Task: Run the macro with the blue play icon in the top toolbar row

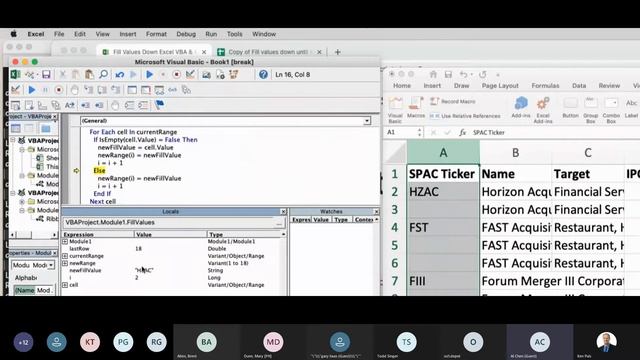Action: click(x=149, y=74)
